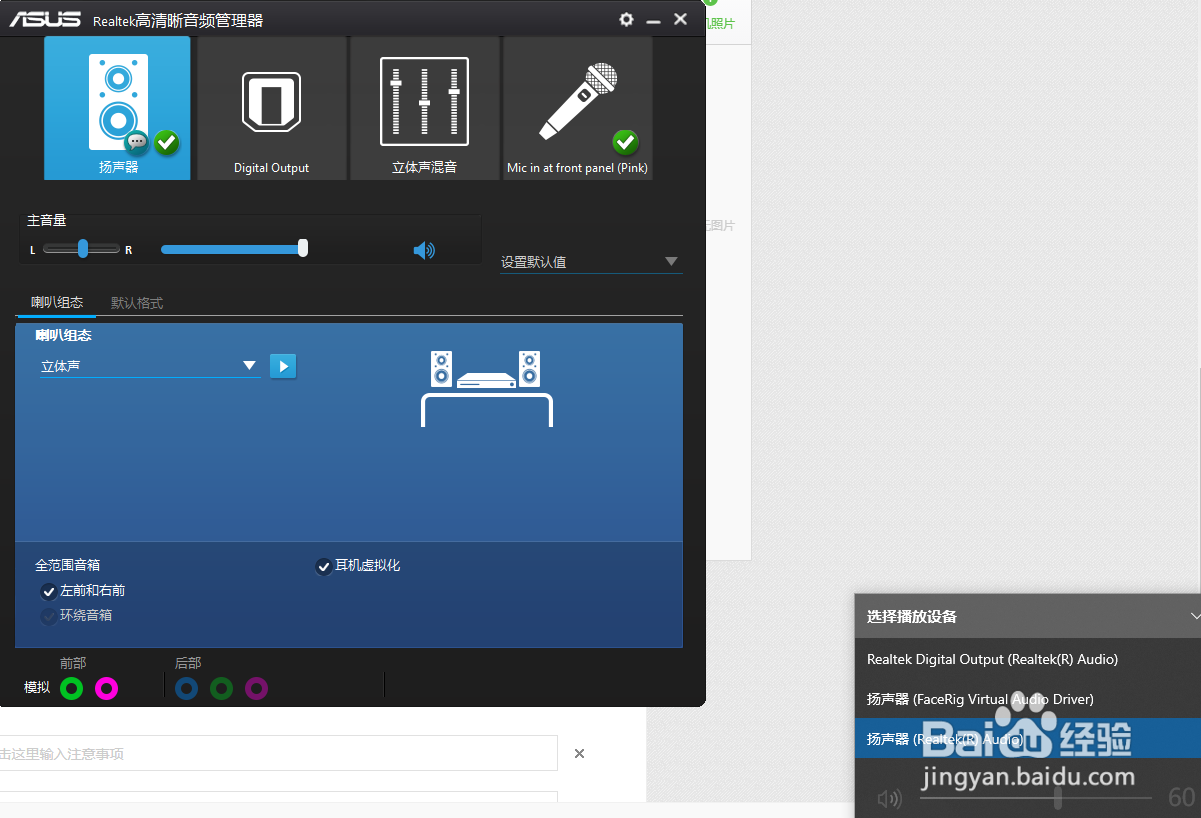Toggle 环绕音箱 checkbox

tap(48, 616)
